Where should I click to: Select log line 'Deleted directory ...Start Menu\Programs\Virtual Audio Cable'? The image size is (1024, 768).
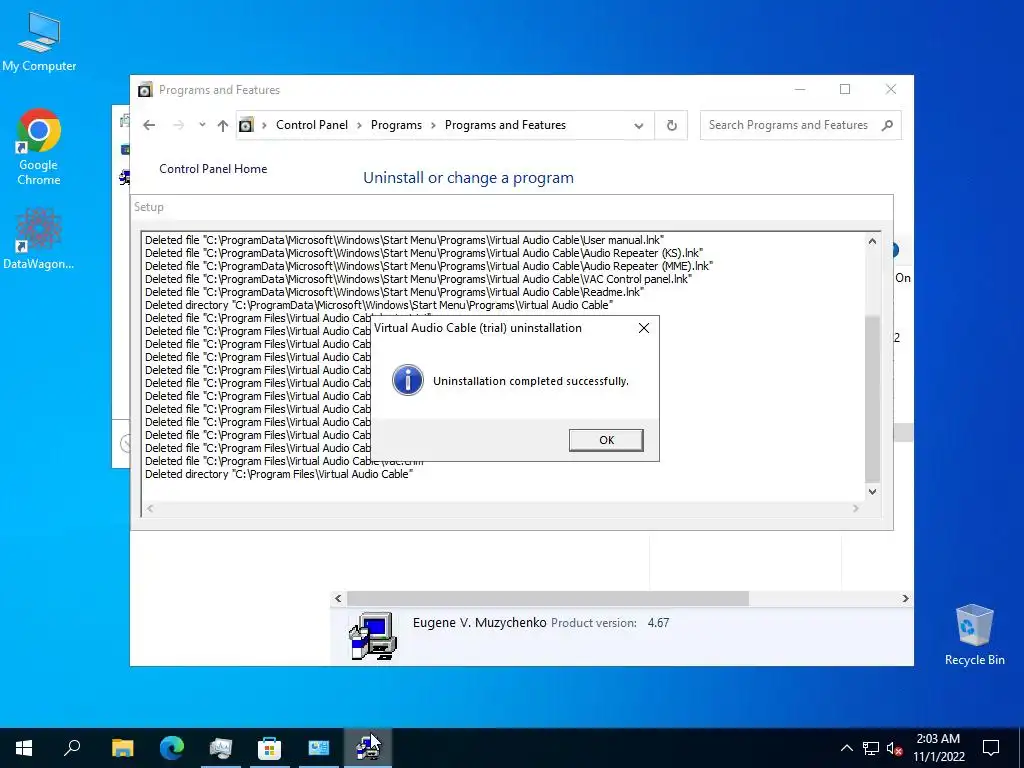[379, 305]
